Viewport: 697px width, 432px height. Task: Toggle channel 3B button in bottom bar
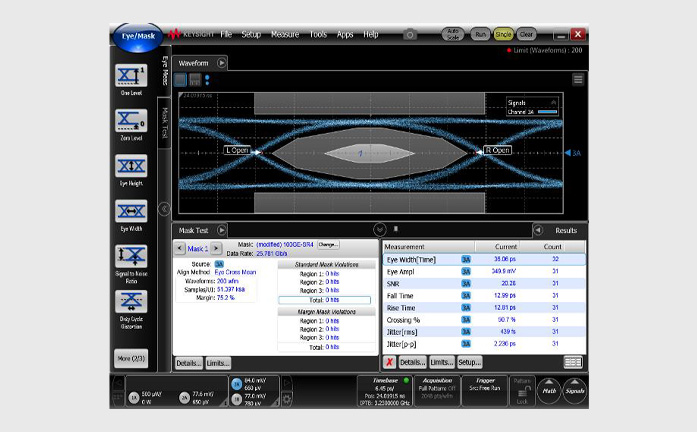coord(236,399)
